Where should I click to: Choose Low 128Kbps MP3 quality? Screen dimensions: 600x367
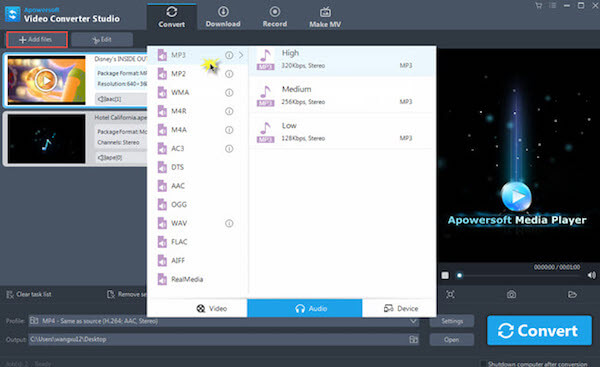pyautogui.click(x=342, y=132)
